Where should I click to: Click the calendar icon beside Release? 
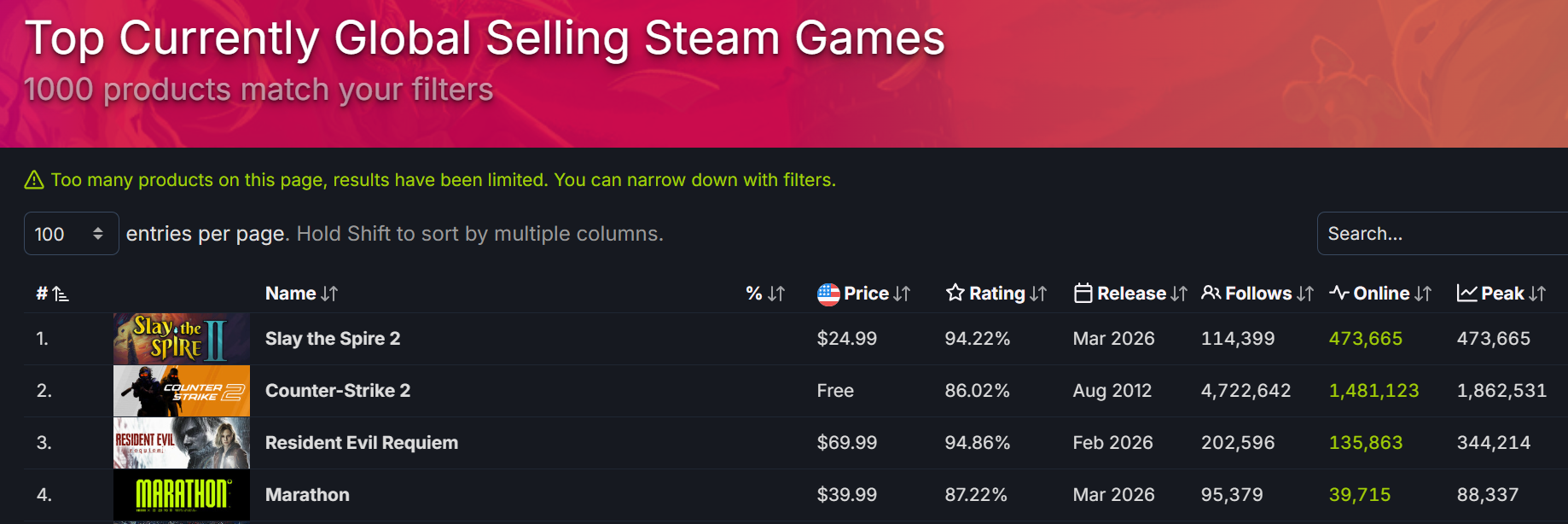coord(1083,294)
